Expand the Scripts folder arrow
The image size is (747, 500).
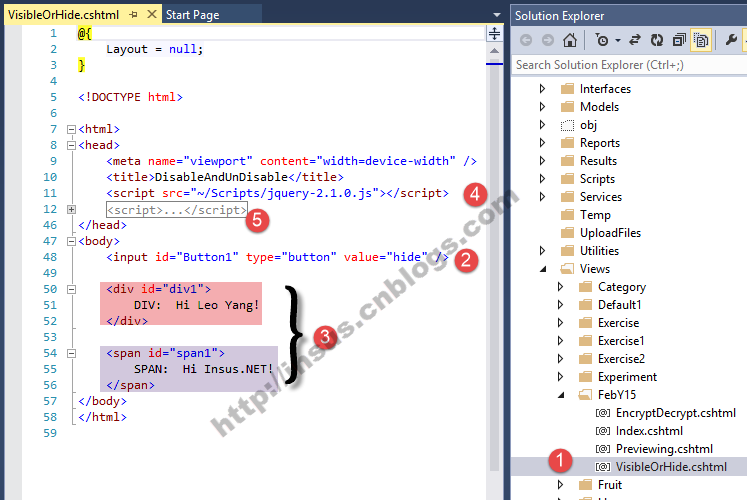click(x=542, y=179)
